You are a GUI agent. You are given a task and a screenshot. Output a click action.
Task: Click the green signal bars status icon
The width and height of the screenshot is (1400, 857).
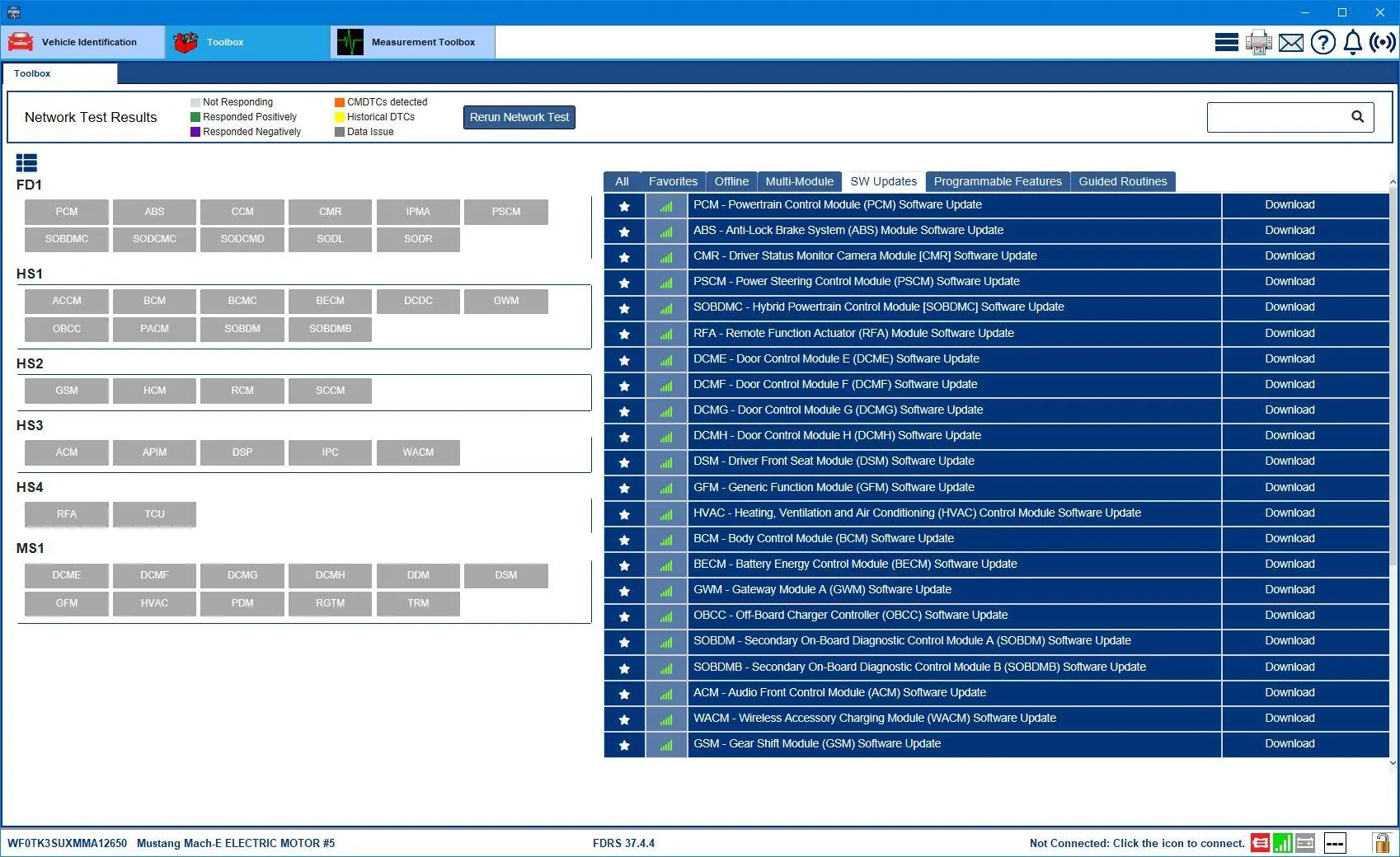click(x=1282, y=843)
